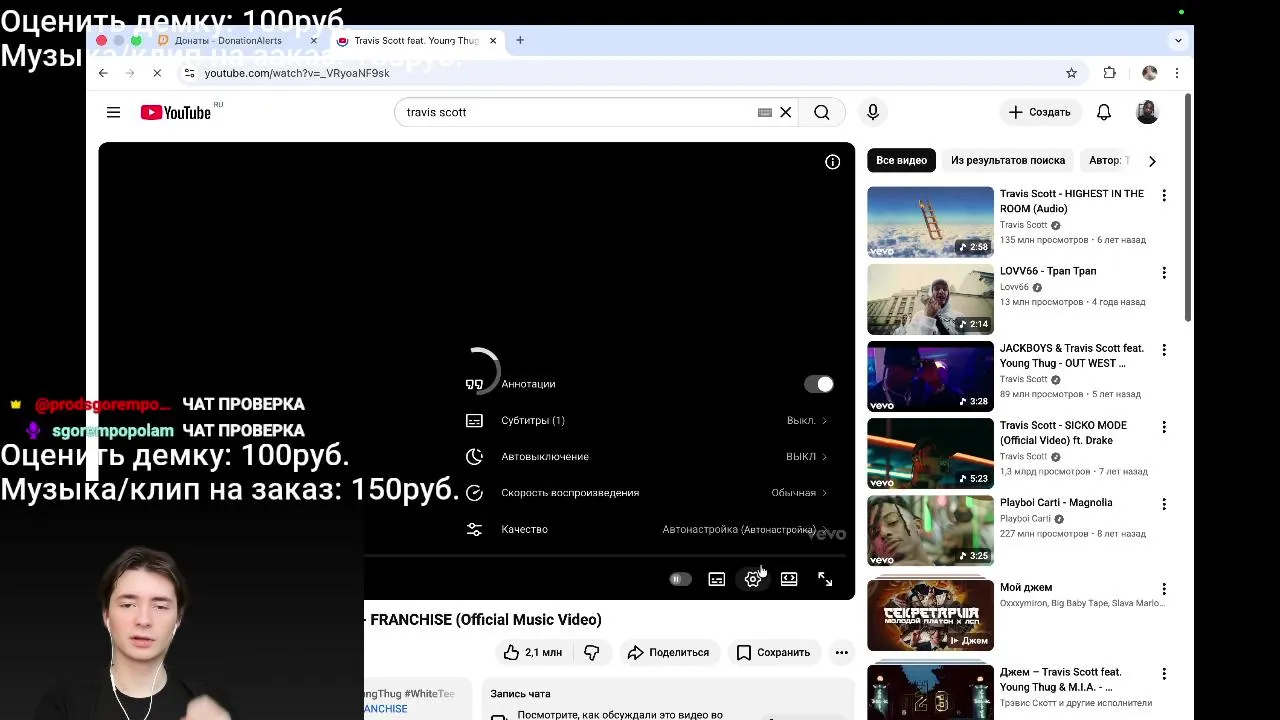Open the player settings gear
Screen dimensions: 1280x720
(753, 579)
